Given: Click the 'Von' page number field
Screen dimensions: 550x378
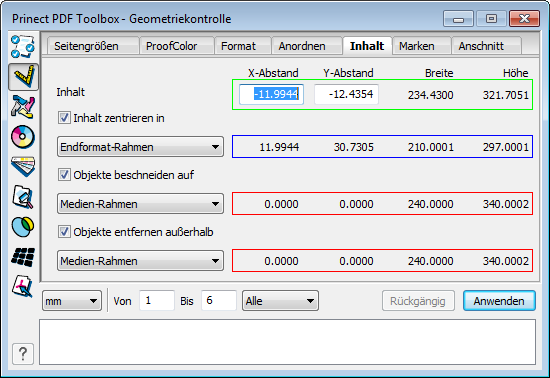Looking at the screenshot, I should [x=157, y=300].
